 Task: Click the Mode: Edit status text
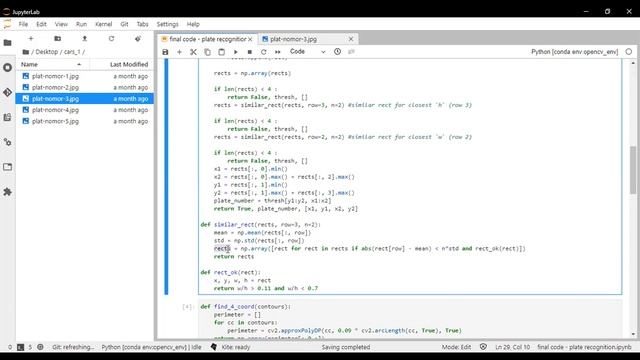[x=456, y=347]
